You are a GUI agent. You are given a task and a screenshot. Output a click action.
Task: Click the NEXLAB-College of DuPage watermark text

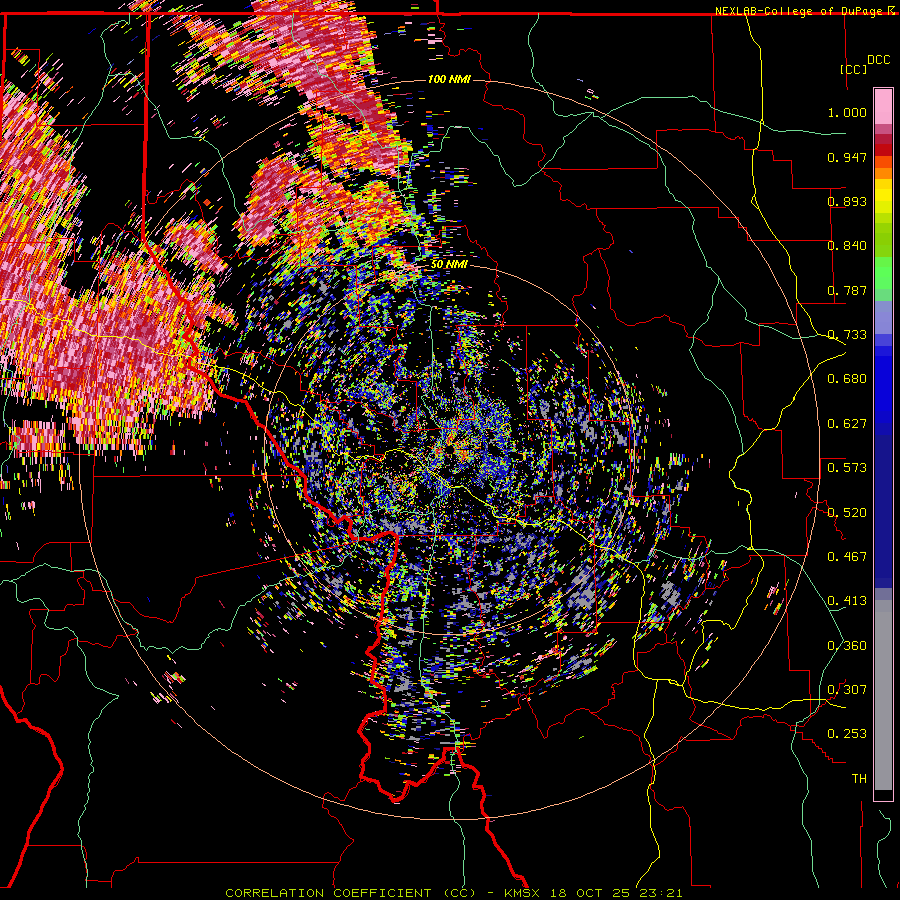point(801,11)
